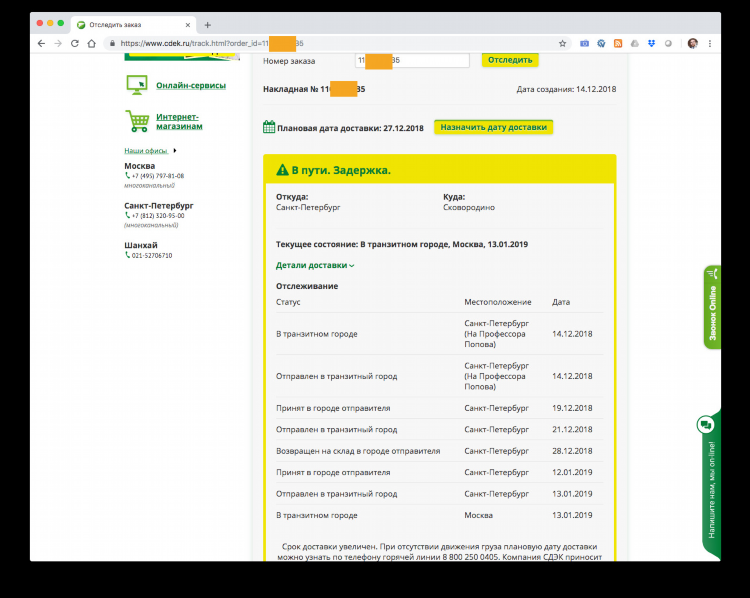Screen dimensions: 750x598
Task: Expand the Наши офисы list arrow
Action: (x=175, y=151)
